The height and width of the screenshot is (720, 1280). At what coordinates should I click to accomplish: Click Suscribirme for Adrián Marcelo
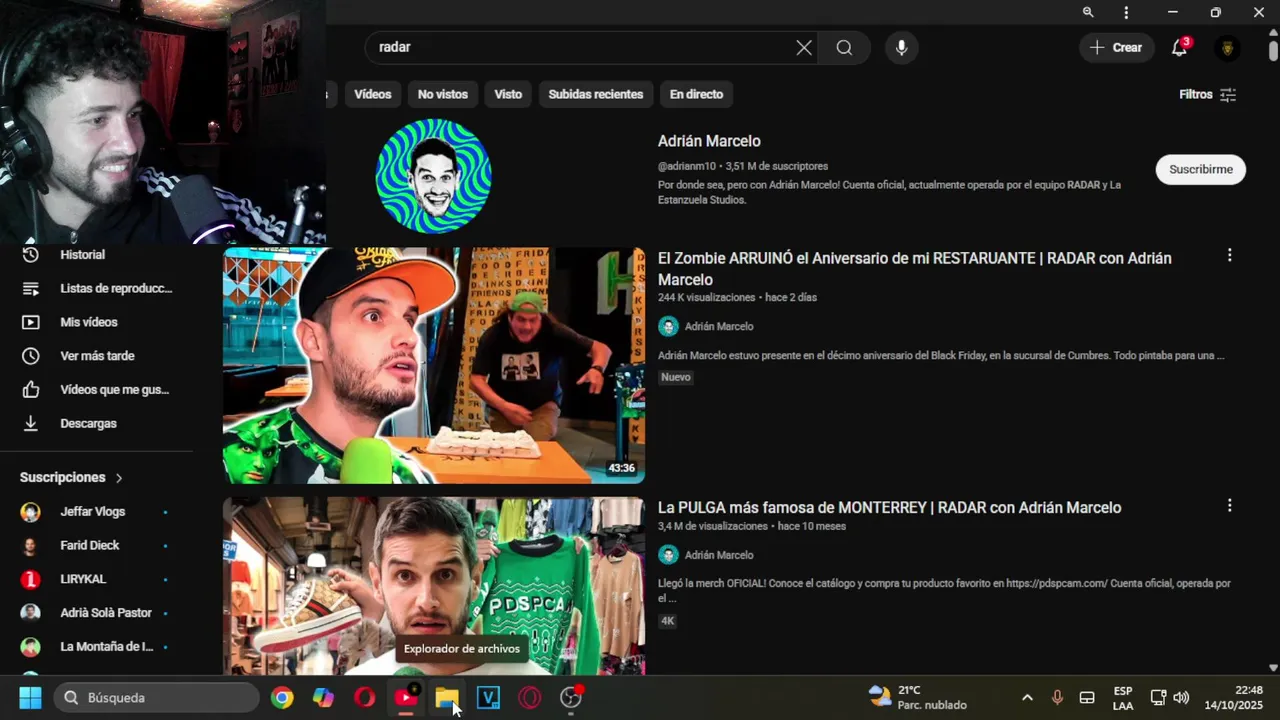click(x=1201, y=169)
